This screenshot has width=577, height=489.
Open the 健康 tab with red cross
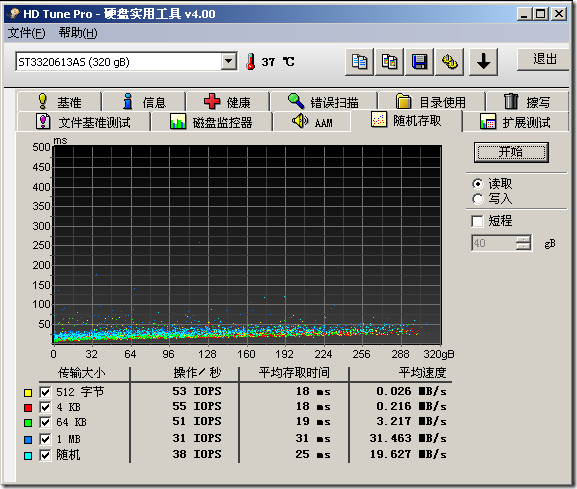tap(227, 102)
